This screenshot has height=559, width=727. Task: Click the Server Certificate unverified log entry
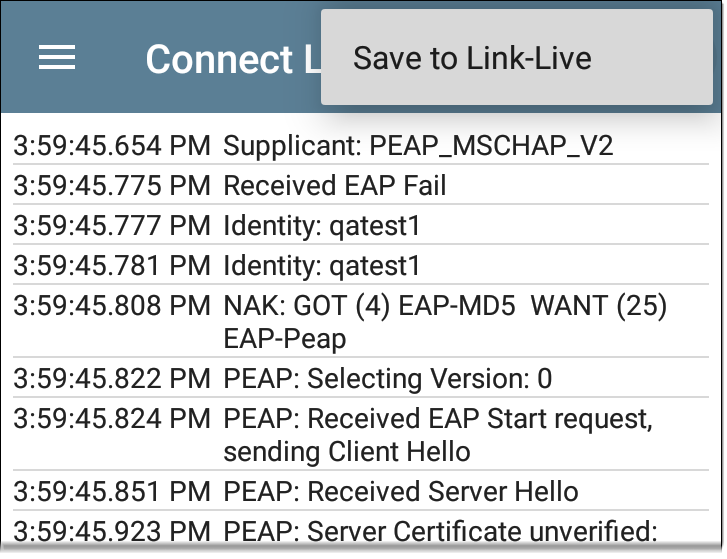pos(361,531)
